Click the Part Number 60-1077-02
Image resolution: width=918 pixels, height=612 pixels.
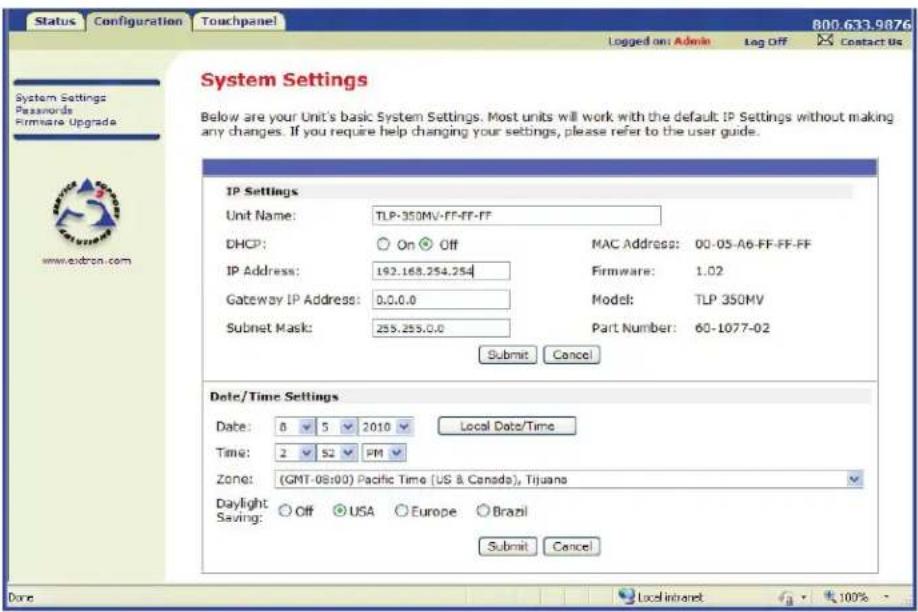click(732, 328)
